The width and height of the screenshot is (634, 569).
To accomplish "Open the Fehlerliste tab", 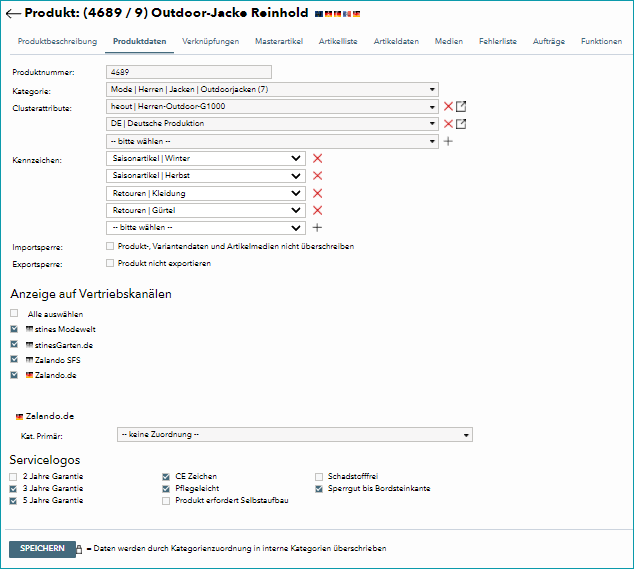I will coord(498,41).
